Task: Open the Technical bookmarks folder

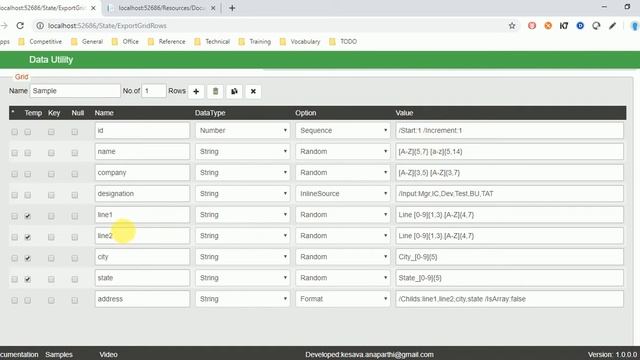Action: (x=212, y=42)
